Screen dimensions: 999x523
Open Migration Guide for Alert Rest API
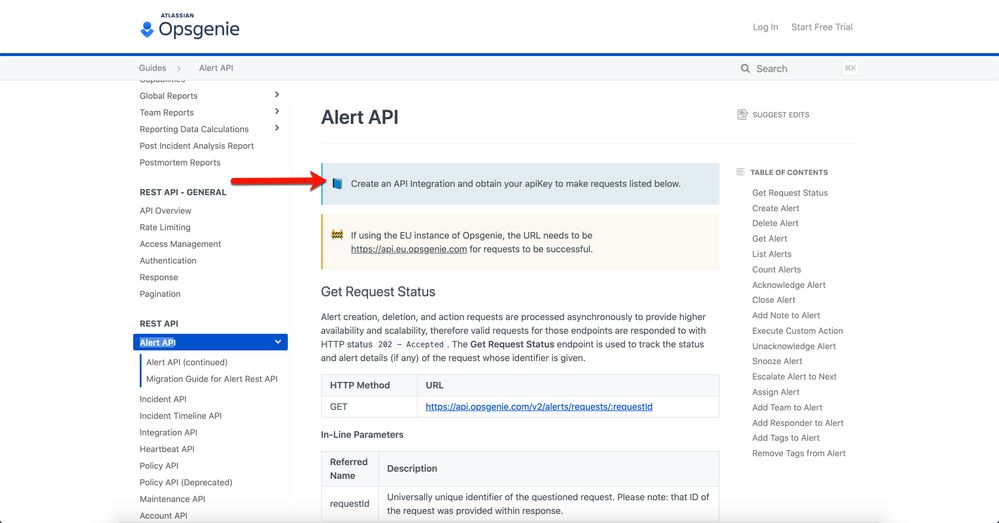tap(212, 378)
